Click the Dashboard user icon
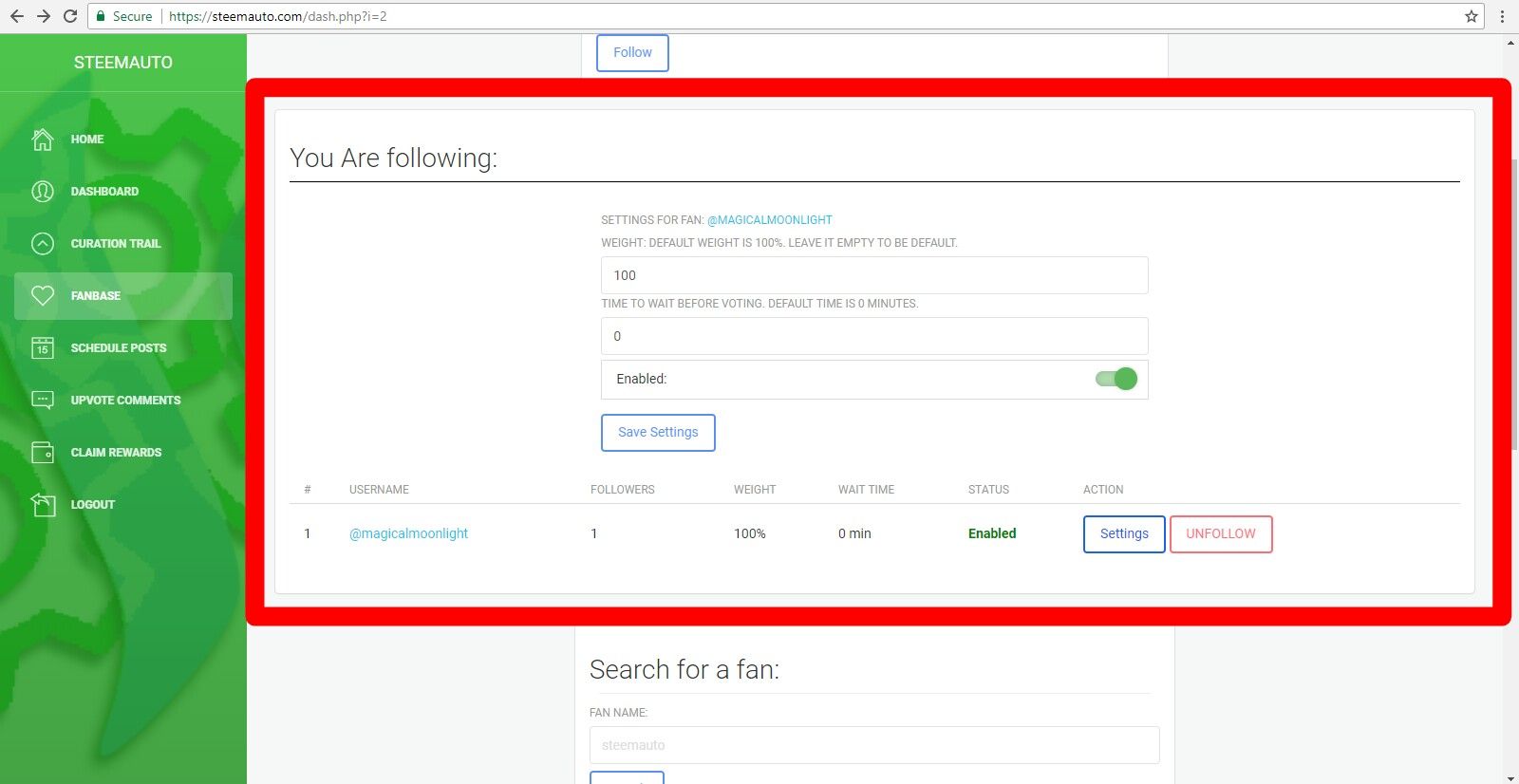The width and height of the screenshot is (1519, 784). pyautogui.click(x=43, y=192)
